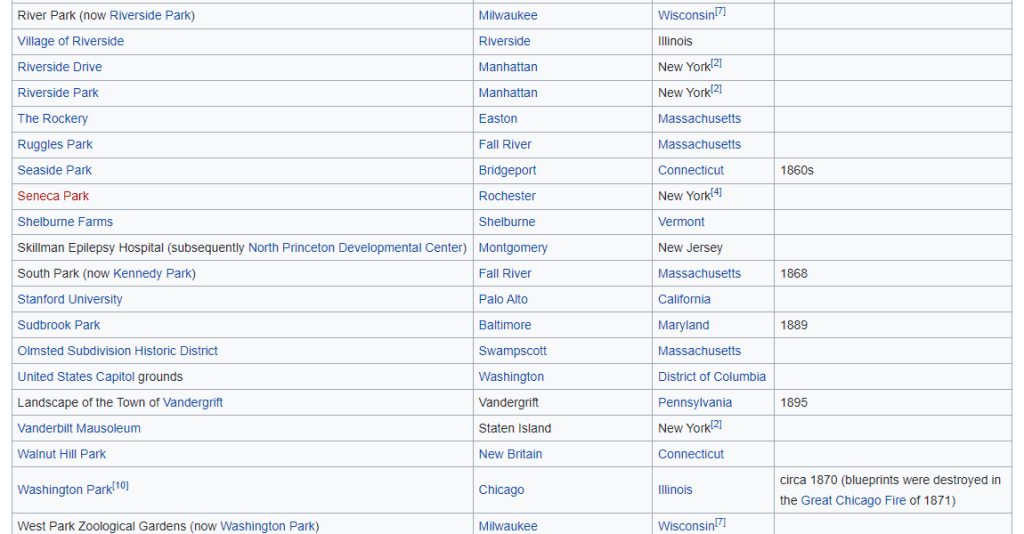Open The Rockery article link
1024x534 pixels.
pos(52,119)
